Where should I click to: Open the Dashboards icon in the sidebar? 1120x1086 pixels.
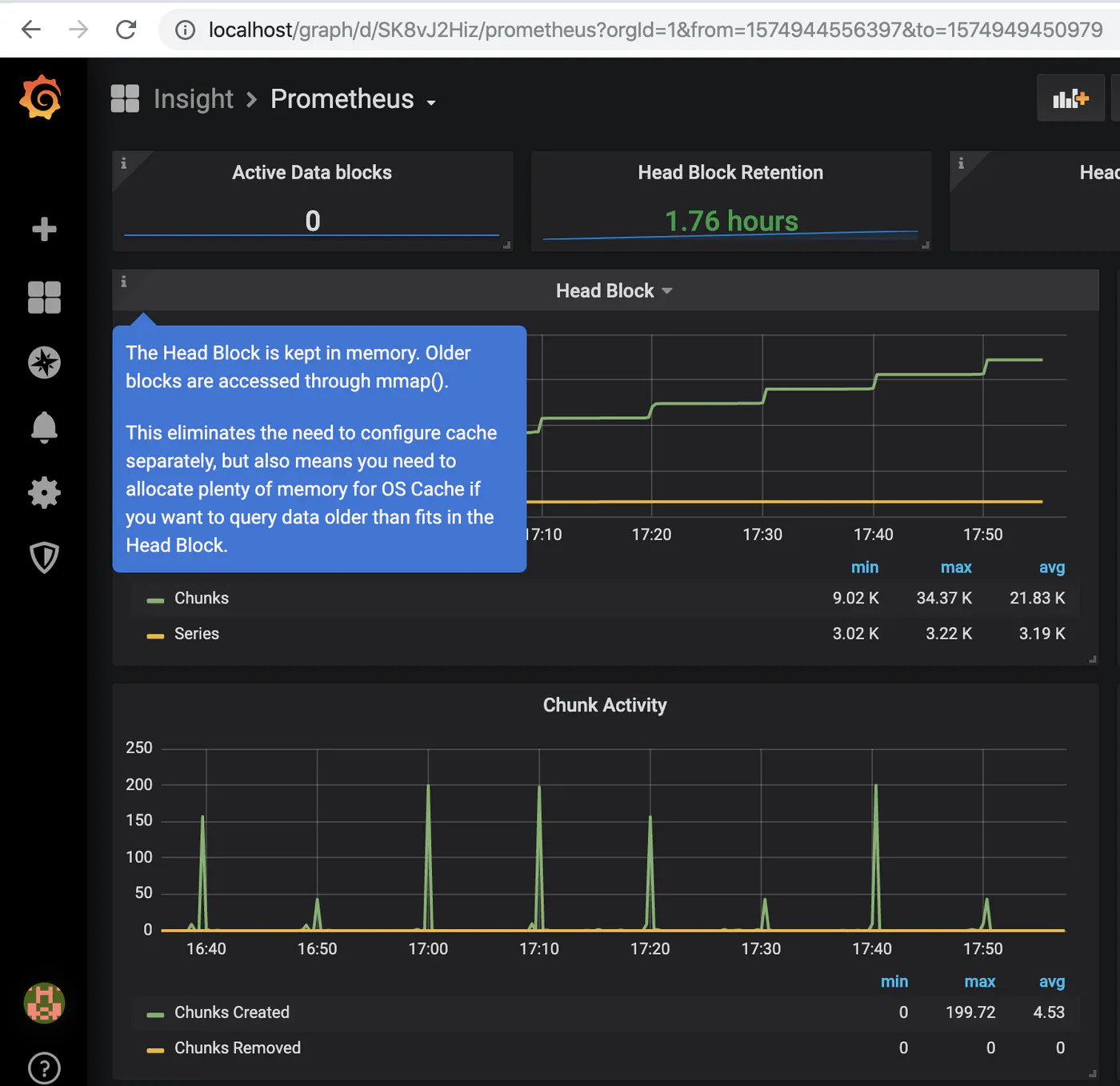tap(44, 297)
